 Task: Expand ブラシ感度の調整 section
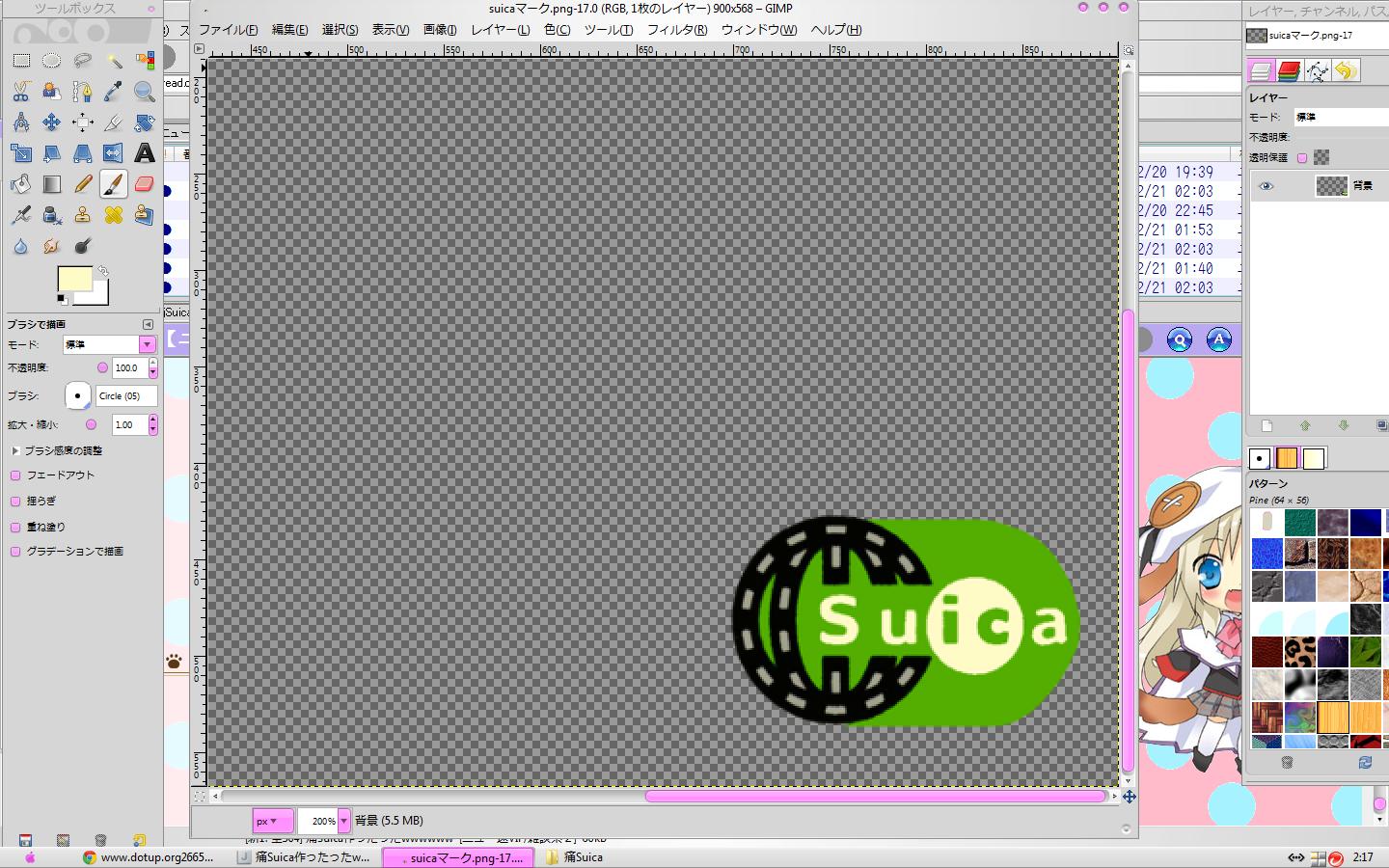tap(15, 450)
